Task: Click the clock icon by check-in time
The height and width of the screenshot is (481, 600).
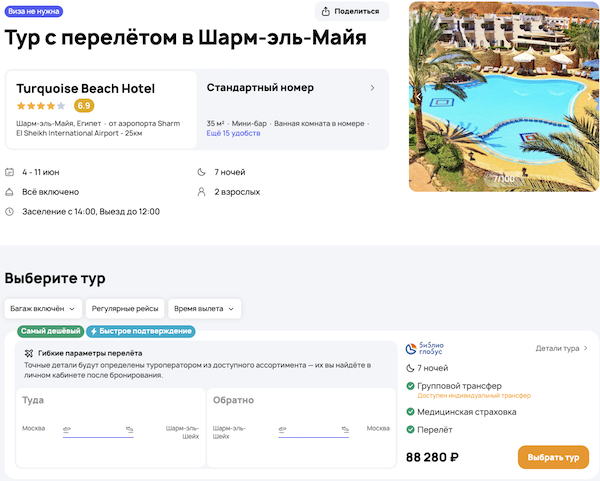Action: pos(10,212)
